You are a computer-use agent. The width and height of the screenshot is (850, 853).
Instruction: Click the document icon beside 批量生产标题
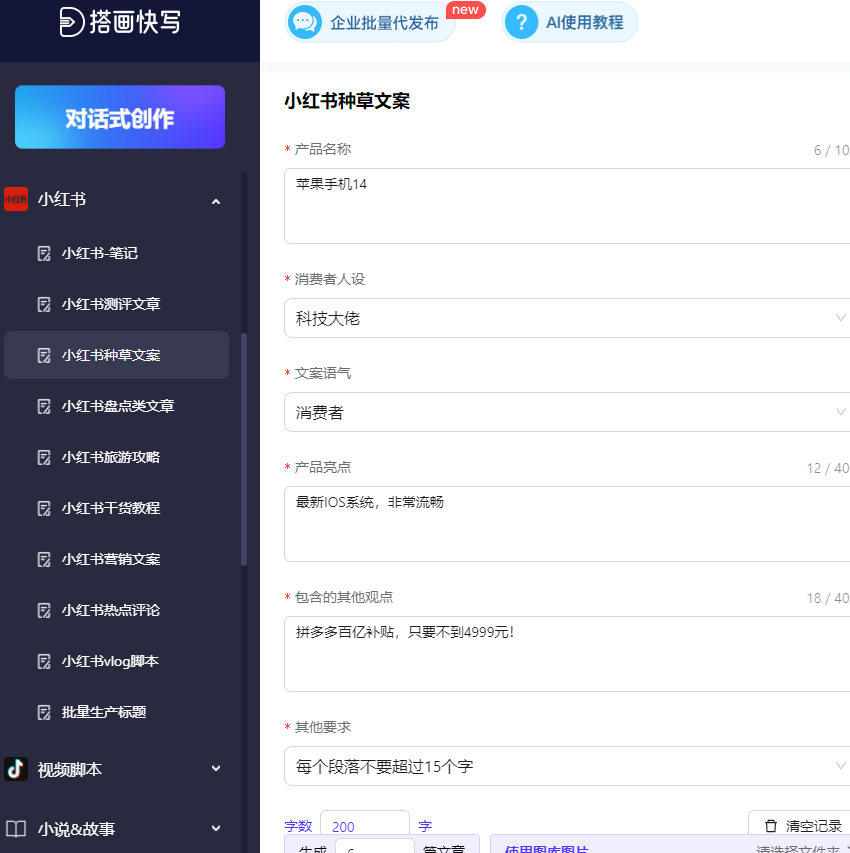click(44, 712)
